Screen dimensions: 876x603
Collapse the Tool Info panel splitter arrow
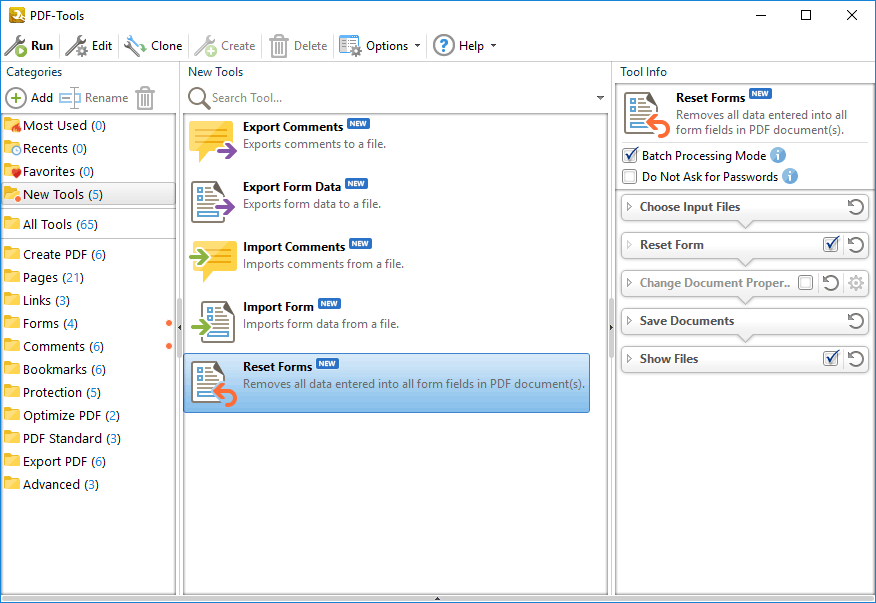tap(611, 327)
